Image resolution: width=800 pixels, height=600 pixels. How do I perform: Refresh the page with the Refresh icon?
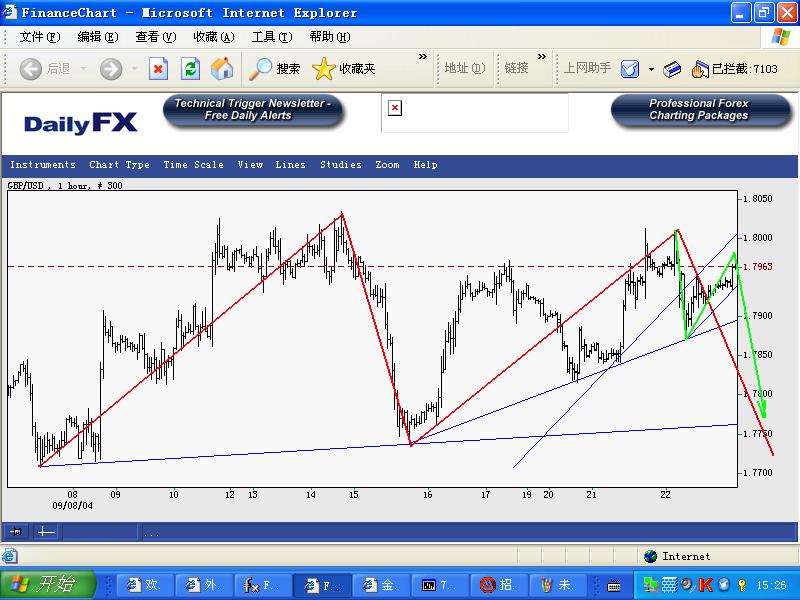(190, 69)
